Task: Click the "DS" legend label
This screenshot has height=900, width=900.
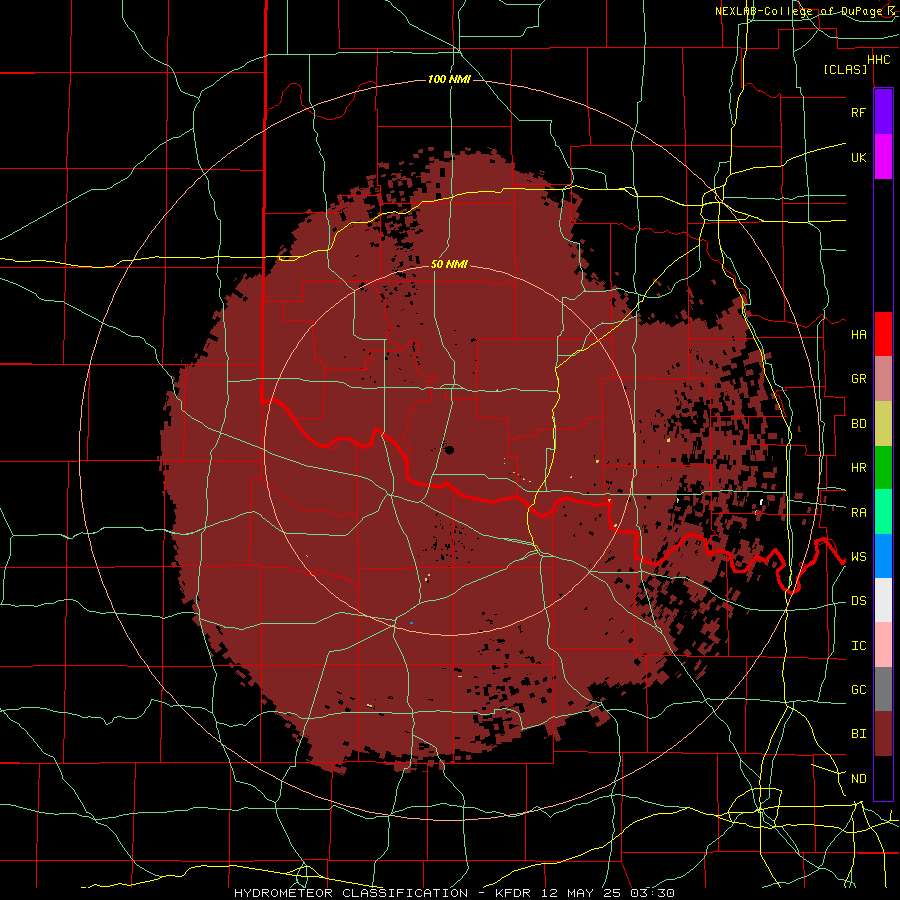Action: [858, 600]
